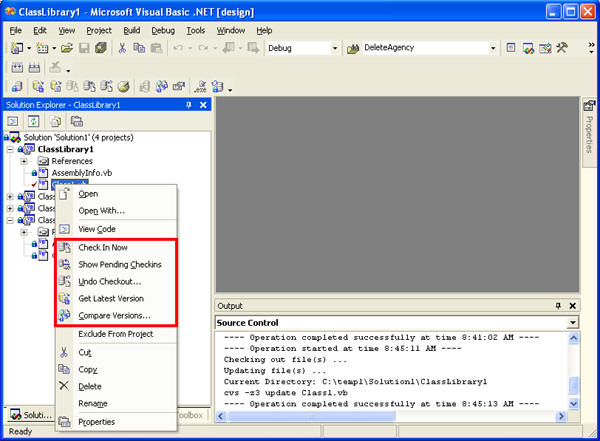Select AssemblyInfo.vb in ClassLibrary1 tree
This screenshot has width=600, height=441.
tap(82, 173)
